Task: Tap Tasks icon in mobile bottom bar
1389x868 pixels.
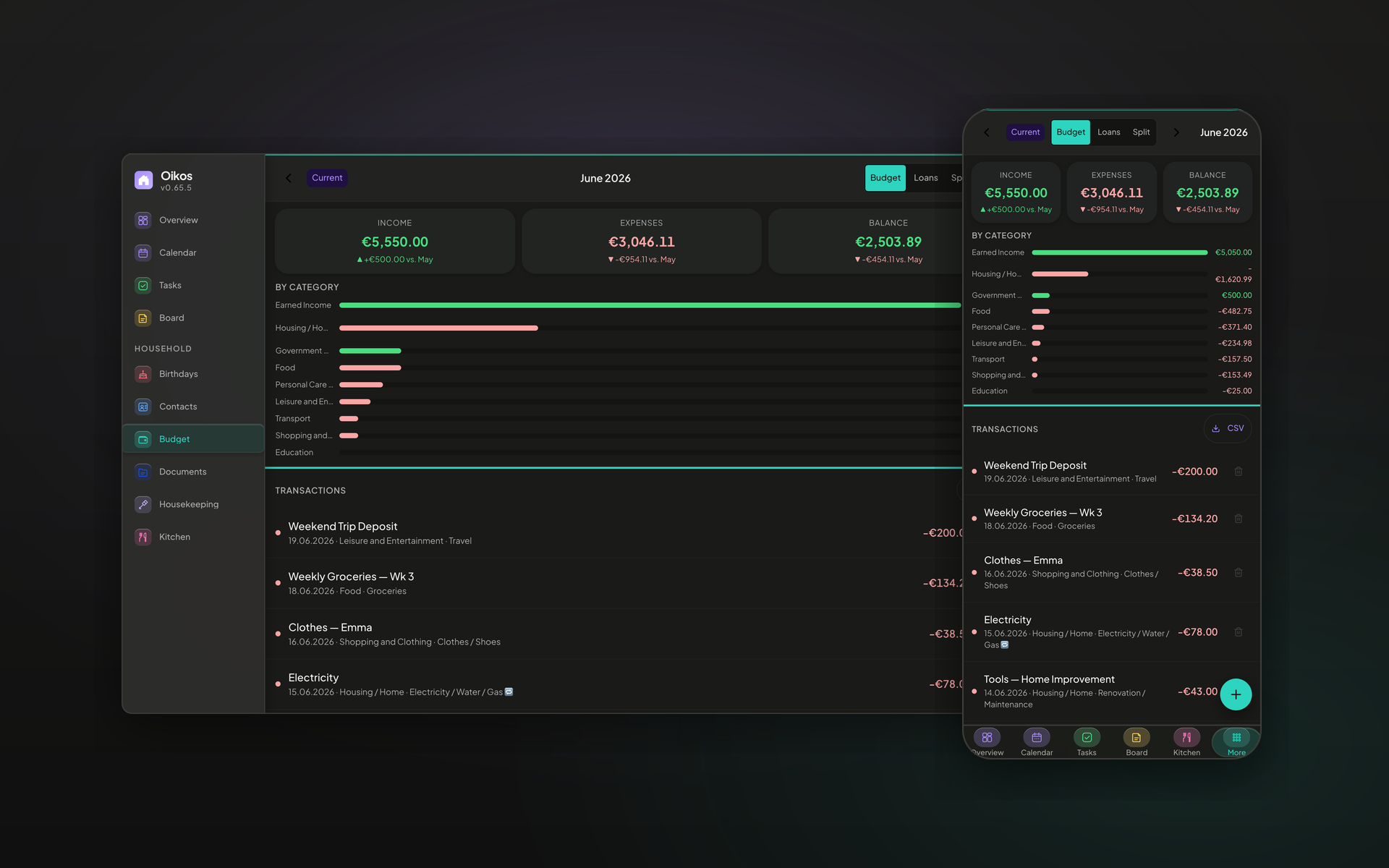Action: (1087, 737)
